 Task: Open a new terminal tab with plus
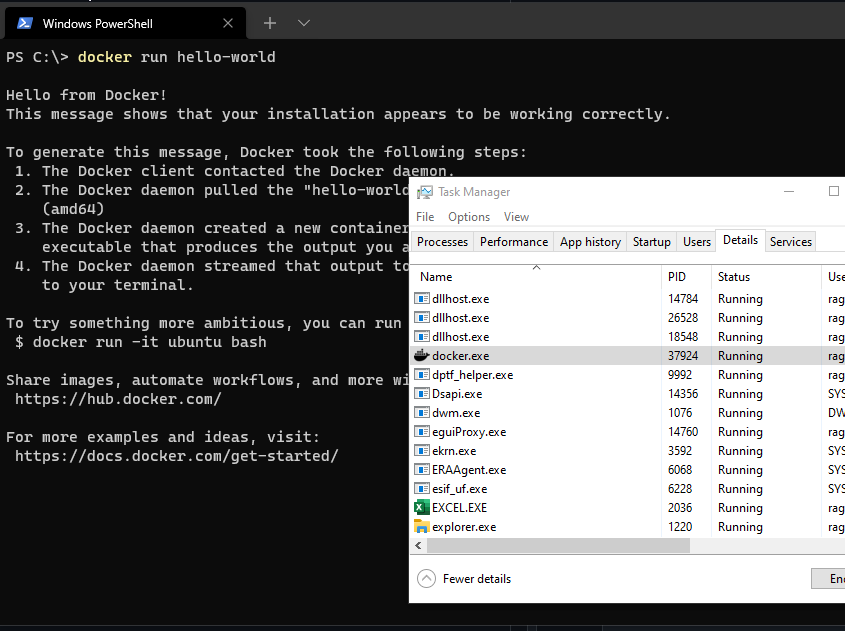click(270, 23)
